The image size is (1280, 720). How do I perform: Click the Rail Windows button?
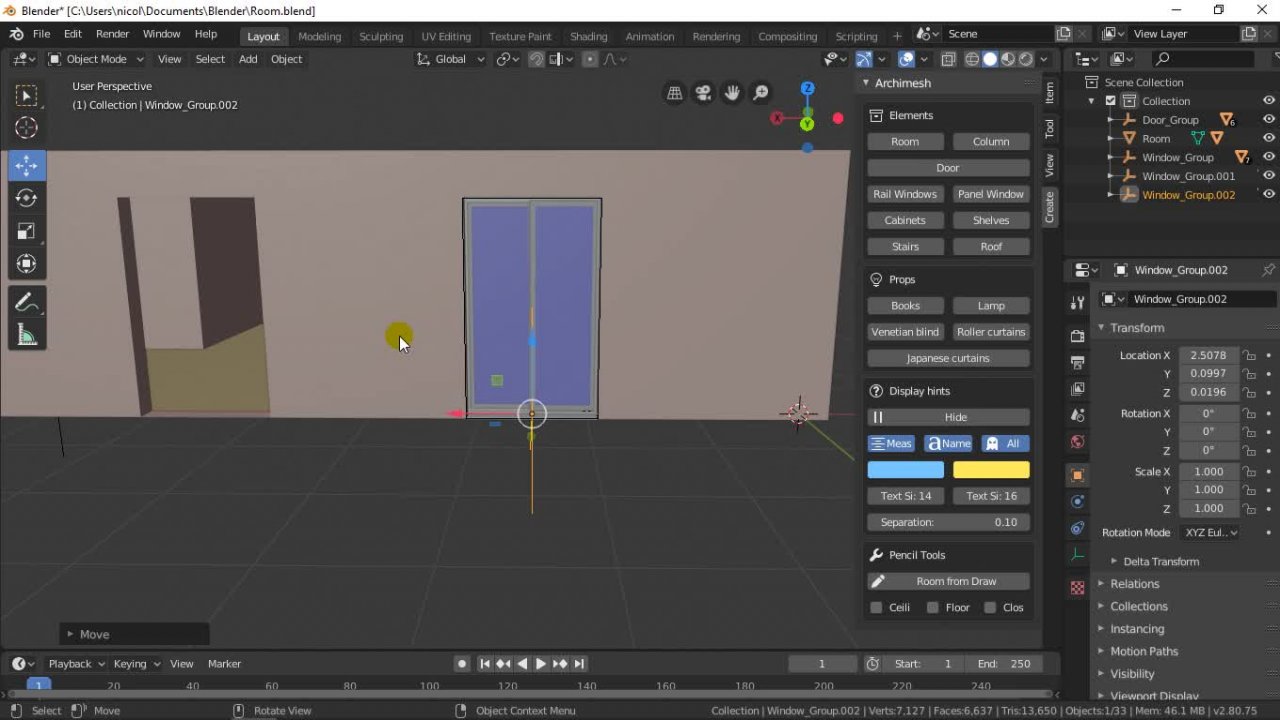tap(904, 194)
